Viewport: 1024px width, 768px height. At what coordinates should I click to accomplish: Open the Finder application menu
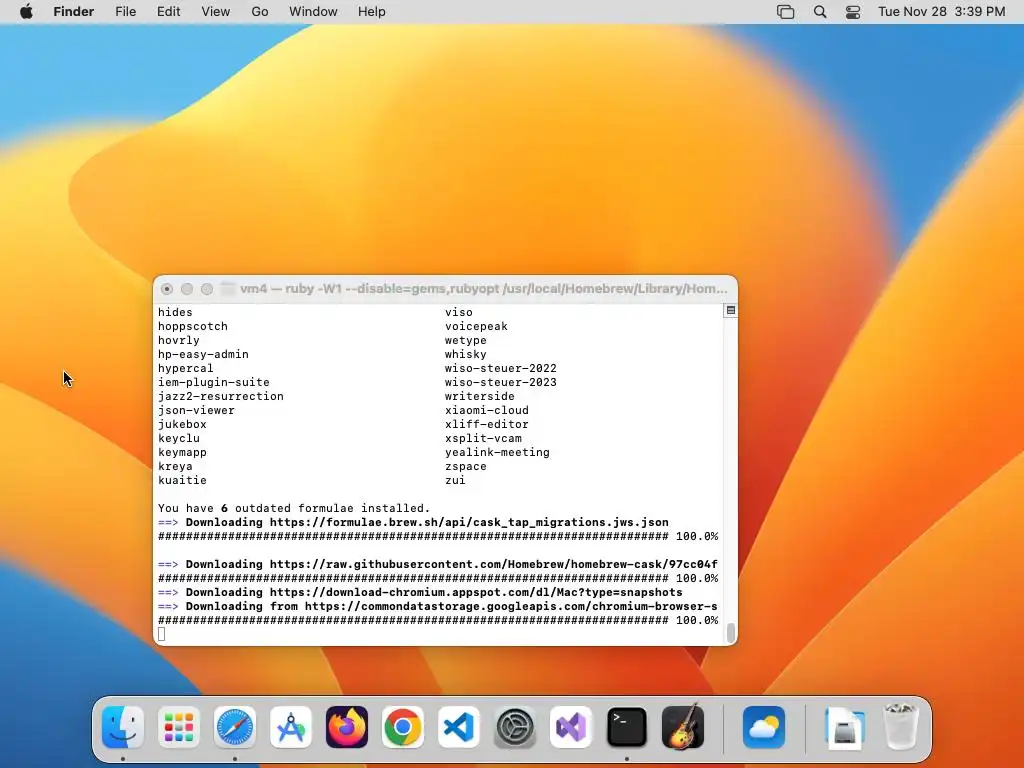74,12
